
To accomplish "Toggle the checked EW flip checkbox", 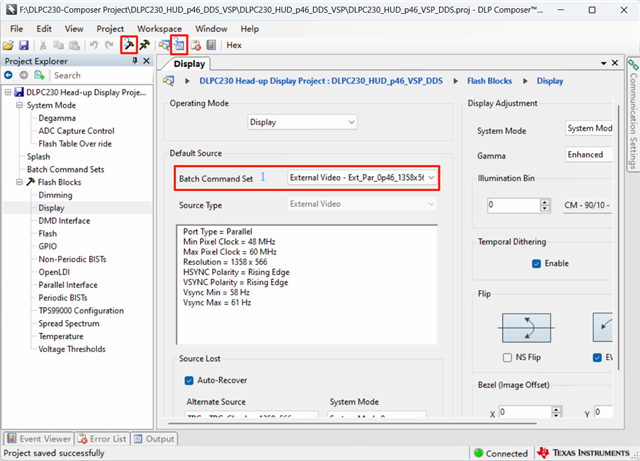I will pyautogui.click(x=597, y=358).
